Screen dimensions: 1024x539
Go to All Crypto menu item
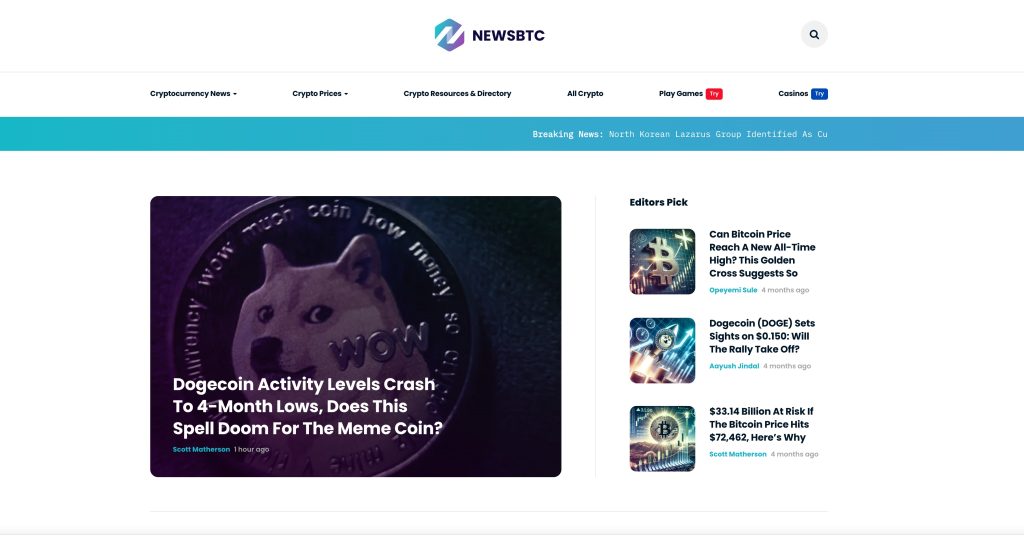[585, 93]
